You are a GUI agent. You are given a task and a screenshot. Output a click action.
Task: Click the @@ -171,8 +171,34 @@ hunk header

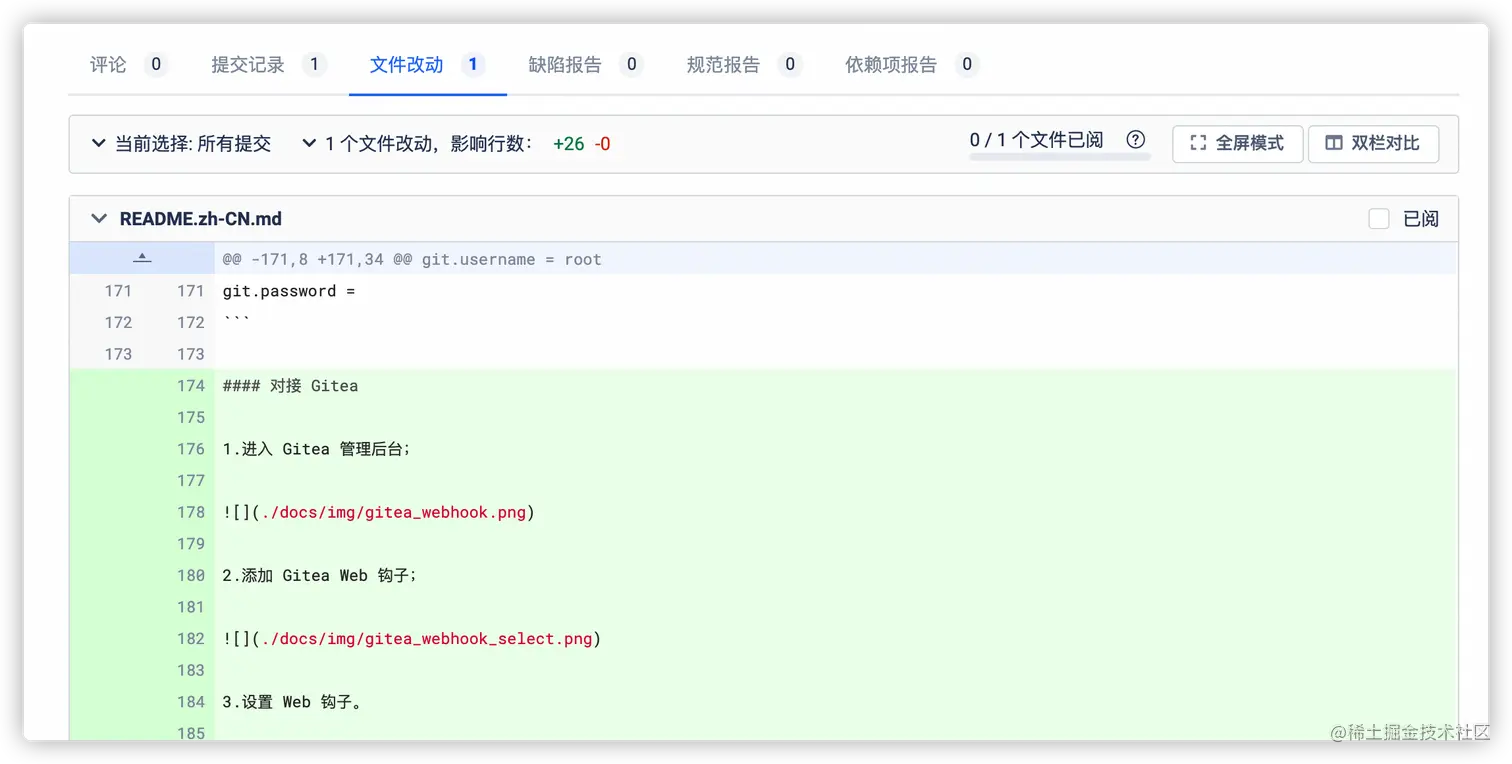[412, 259]
